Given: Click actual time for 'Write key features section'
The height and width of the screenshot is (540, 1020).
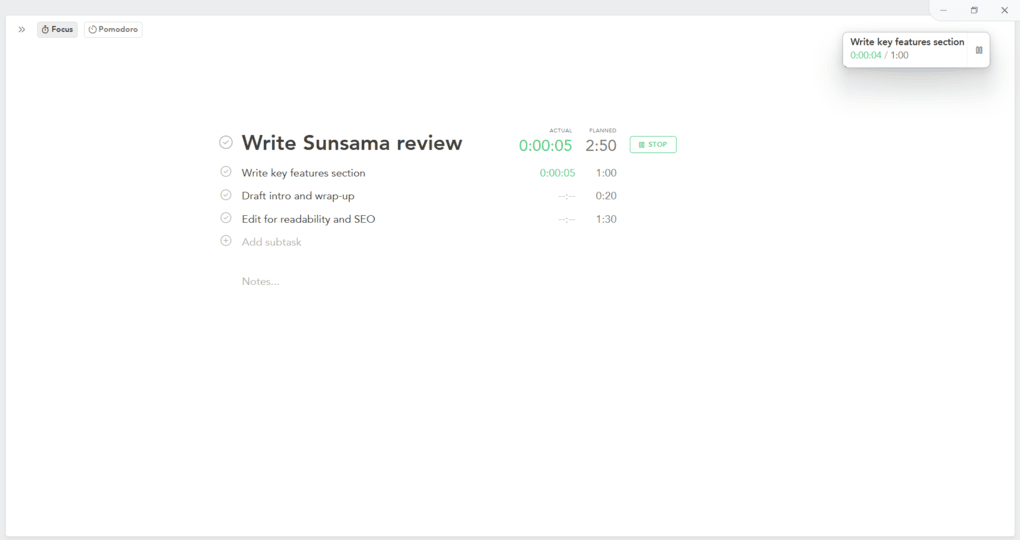Looking at the screenshot, I should tap(557, 173).
